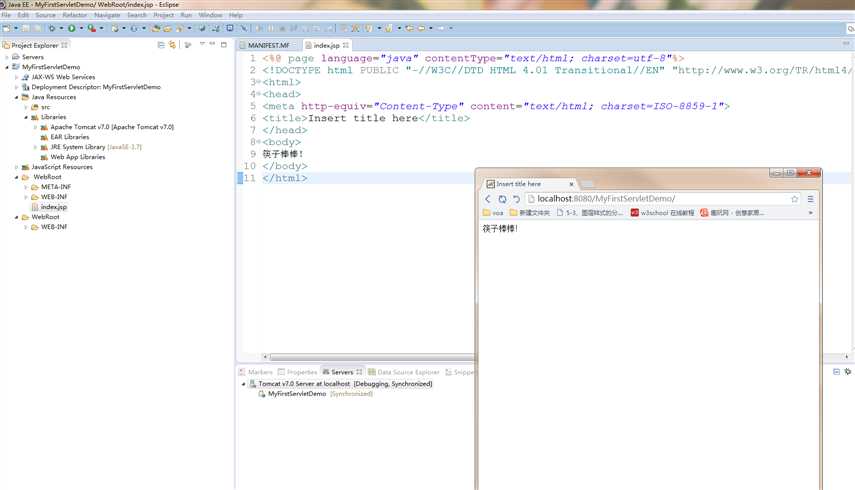Collapse the Java Resources node
The height and width of the screenshot is (490, 855).
16,97
